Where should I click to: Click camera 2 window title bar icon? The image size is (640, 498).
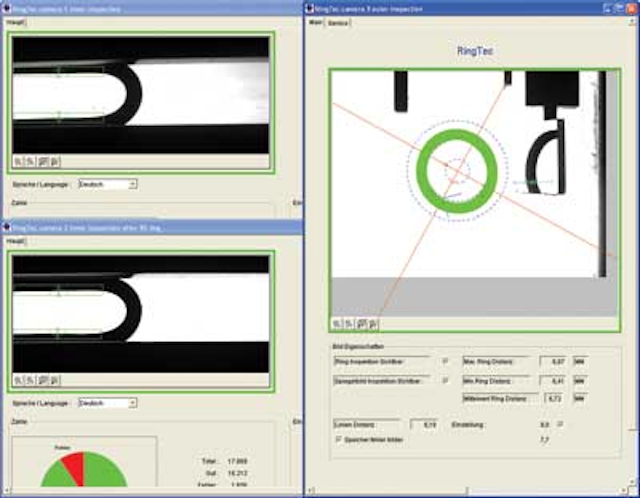(7, 227)
